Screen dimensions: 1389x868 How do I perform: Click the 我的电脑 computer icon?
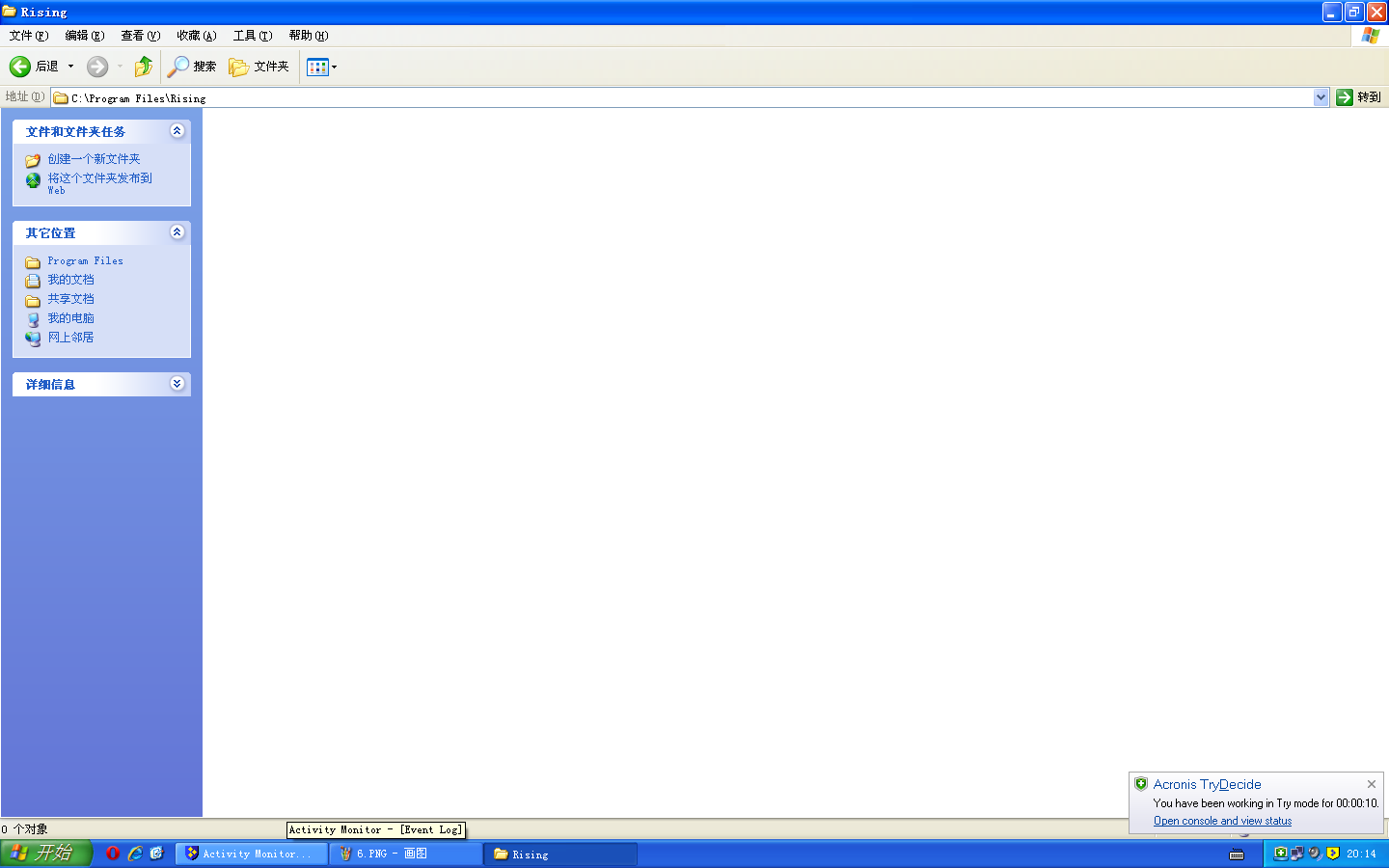tap(33, 319)
